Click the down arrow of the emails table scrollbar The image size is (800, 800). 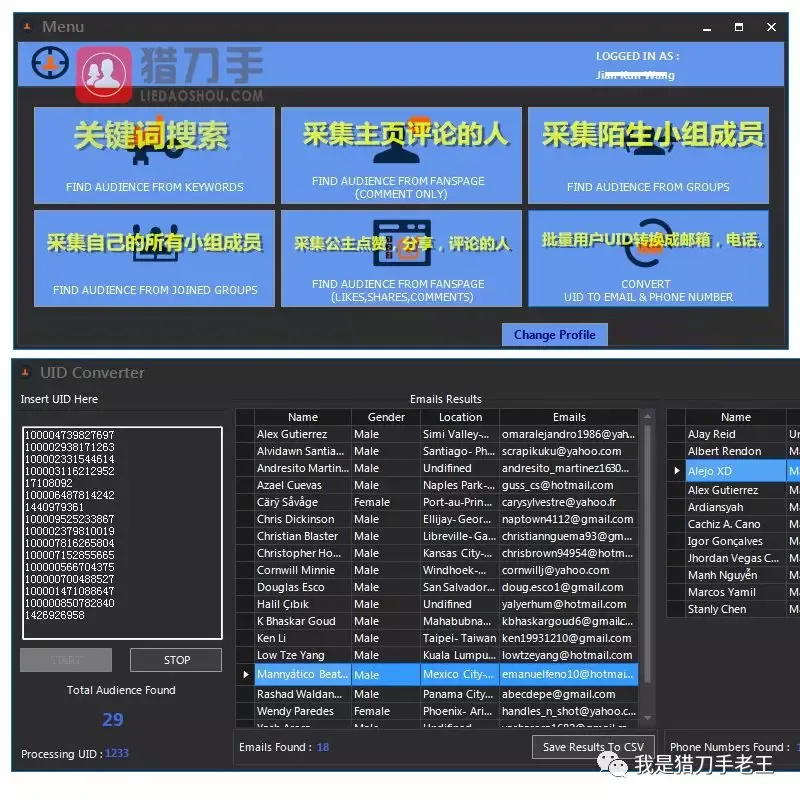[x=647, y=718]
